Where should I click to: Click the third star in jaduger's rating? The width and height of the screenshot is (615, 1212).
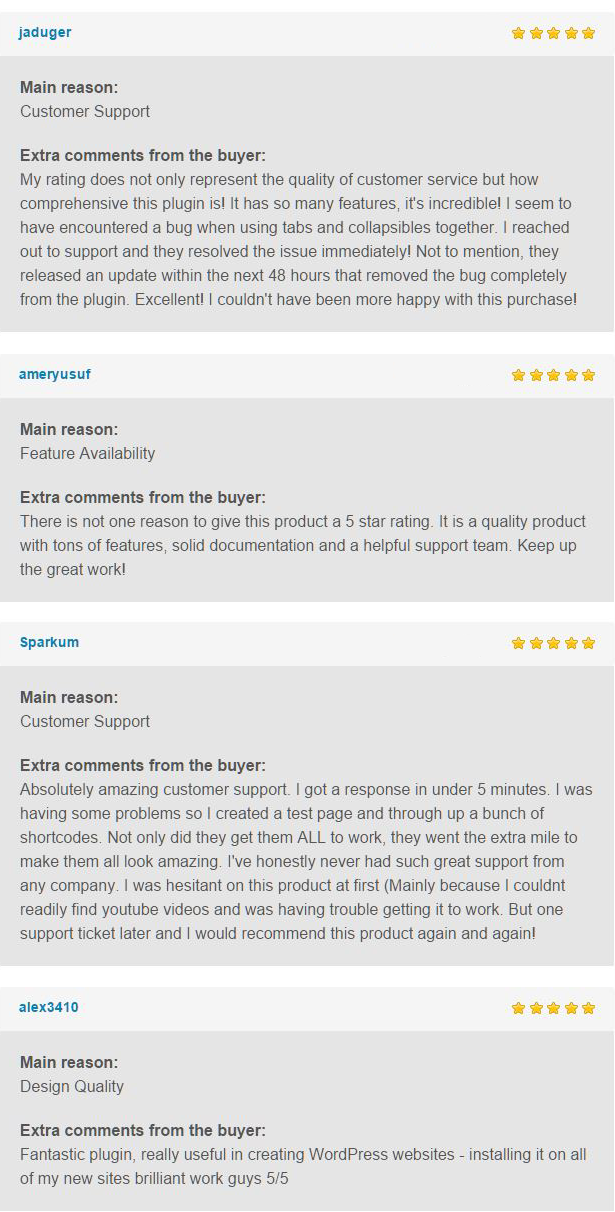point(553,33)
